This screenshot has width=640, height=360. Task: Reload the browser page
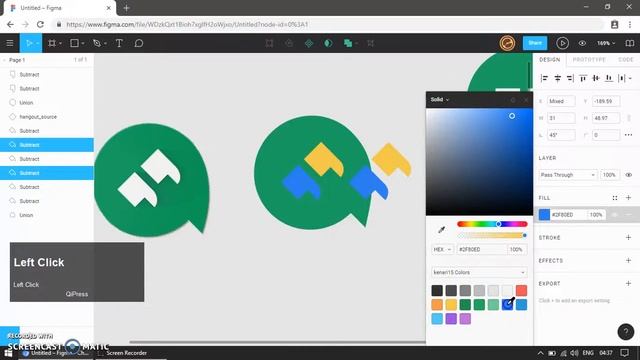(40, 24)
